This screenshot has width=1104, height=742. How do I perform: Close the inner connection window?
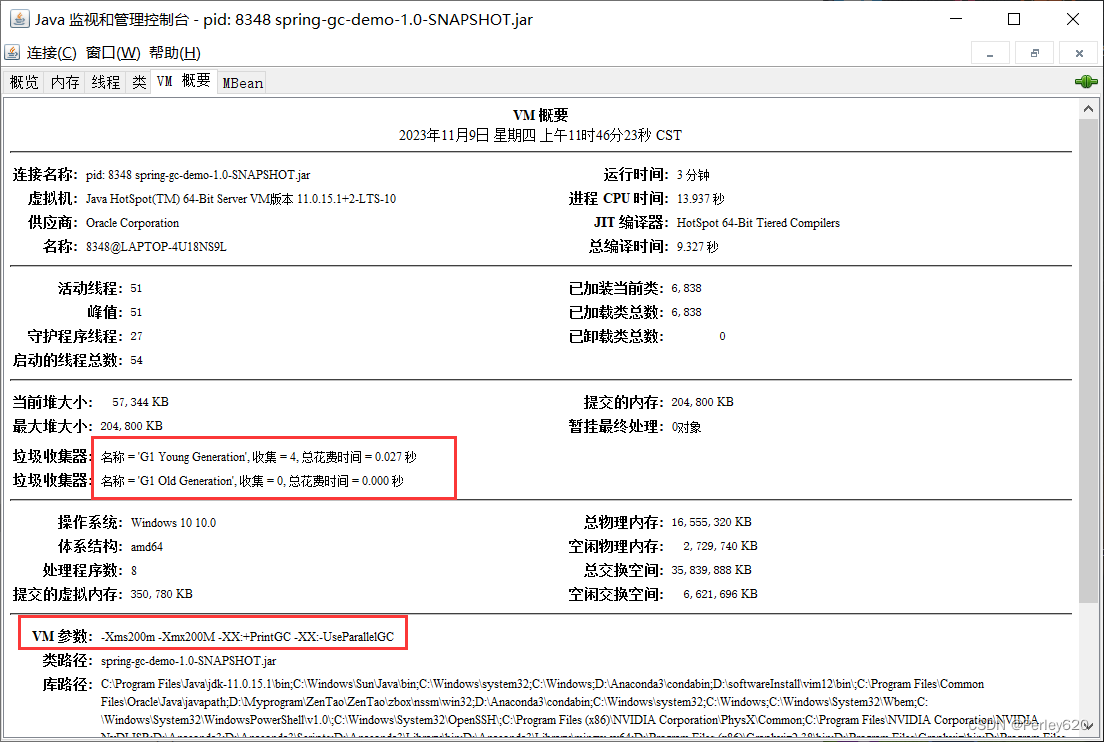1079,54
